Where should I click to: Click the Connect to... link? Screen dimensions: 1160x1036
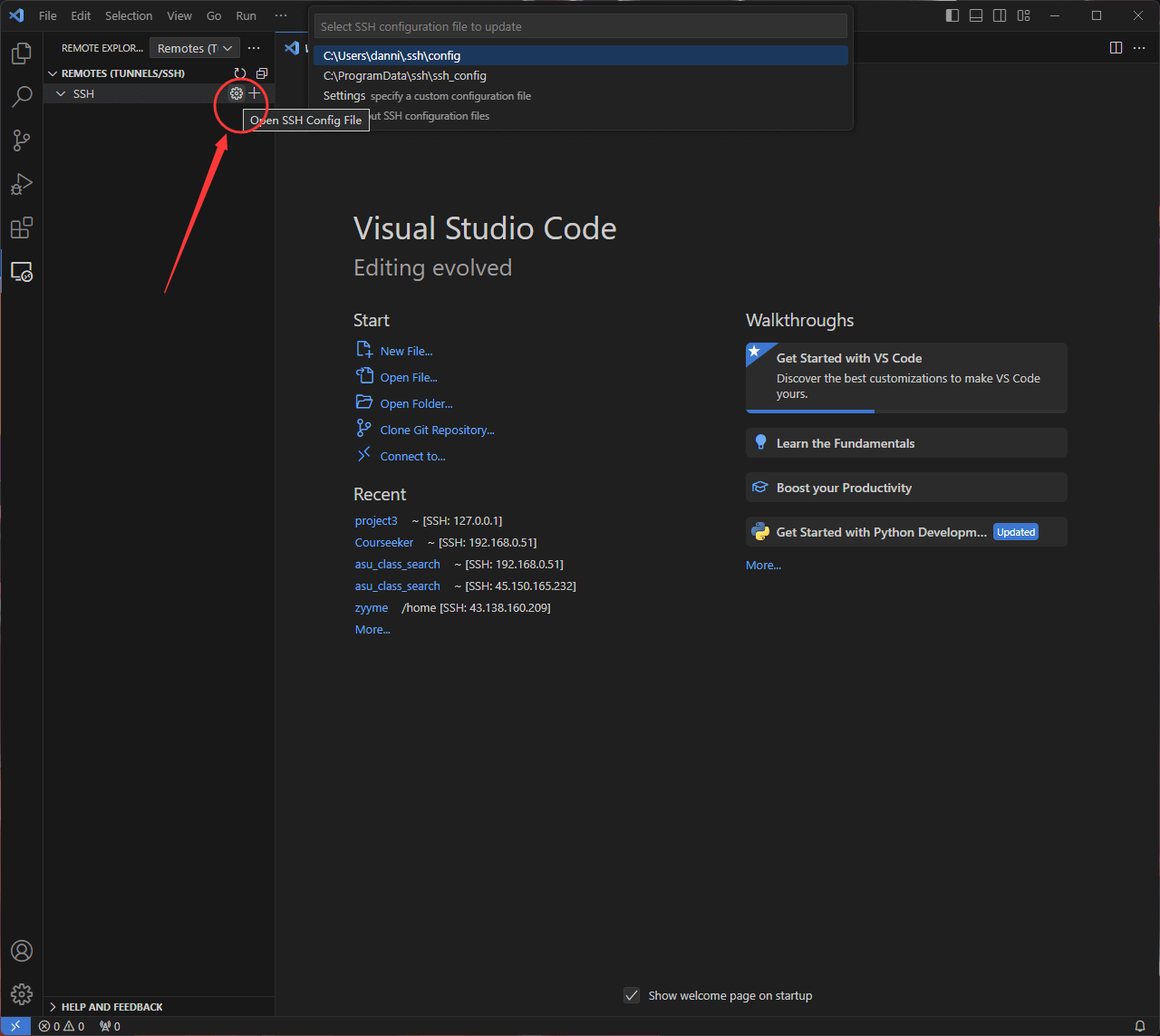(x=412, y=456)
